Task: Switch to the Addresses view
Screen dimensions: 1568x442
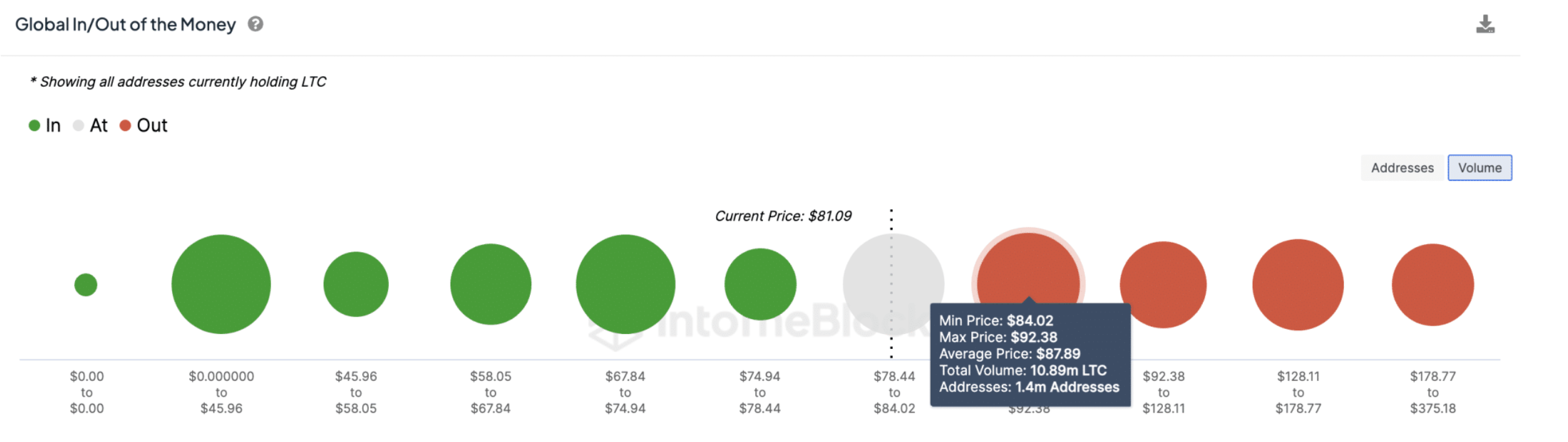Action: pyautogui.click(x=1402, y=167)
